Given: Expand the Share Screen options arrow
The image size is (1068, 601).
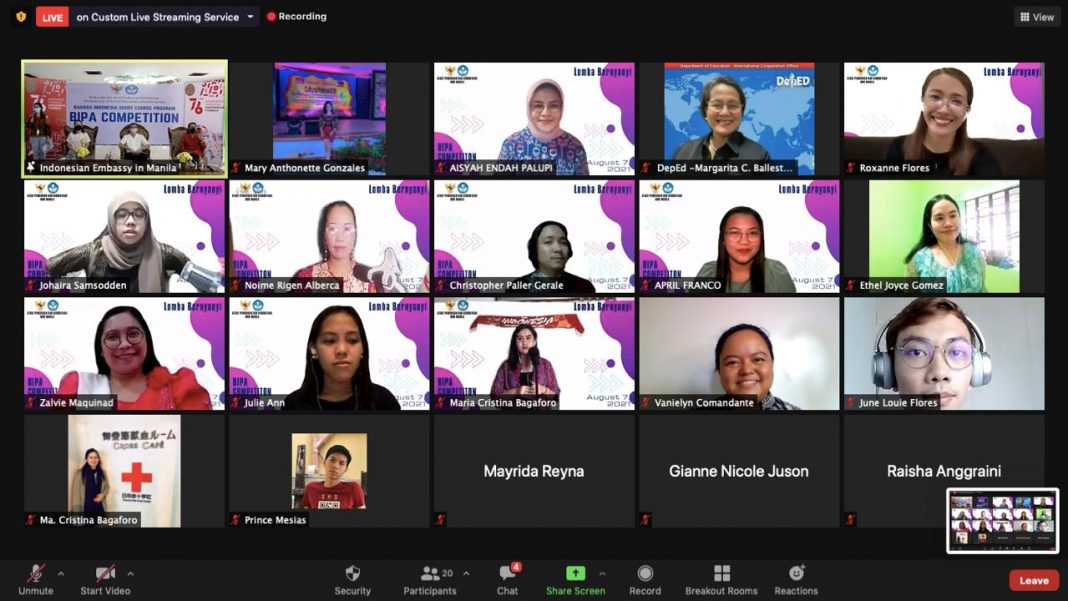Looking at the screenshot, I should pos(602,574).
